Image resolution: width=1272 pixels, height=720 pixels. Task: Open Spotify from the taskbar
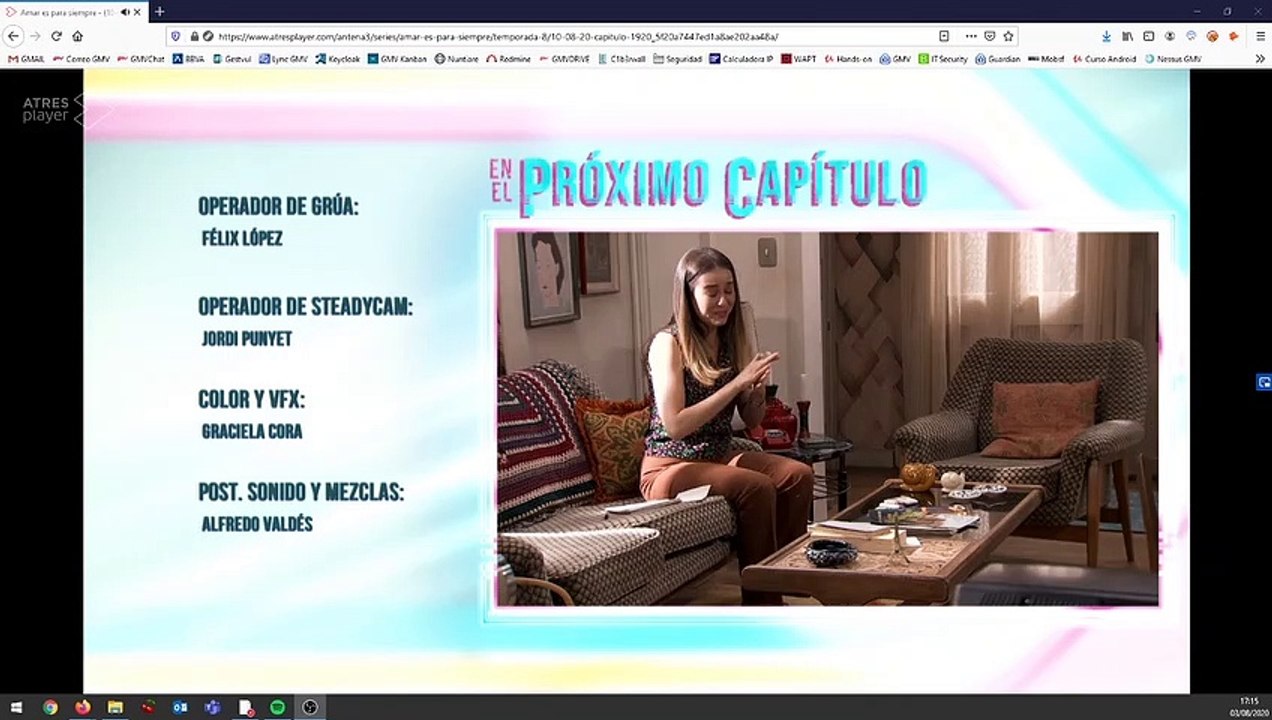coord(277,707)
